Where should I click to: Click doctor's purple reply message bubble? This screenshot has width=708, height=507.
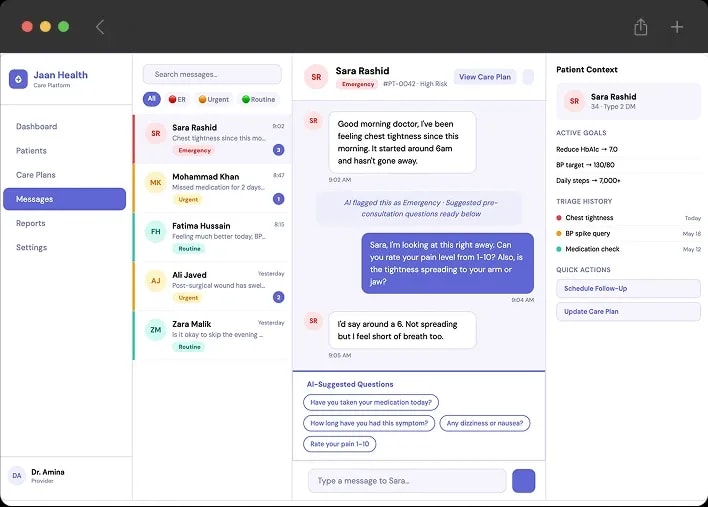click(447, 263)
